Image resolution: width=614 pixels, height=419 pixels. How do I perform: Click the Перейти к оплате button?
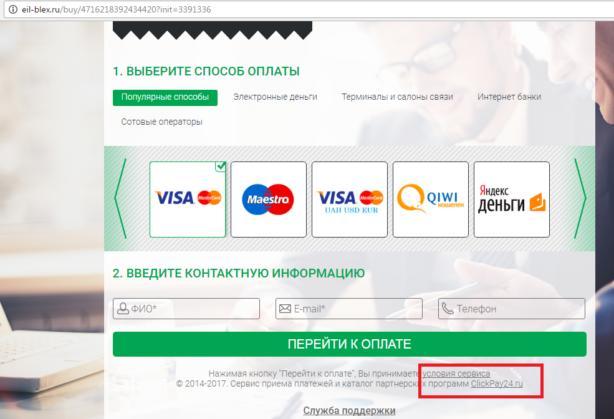click(350, 344)
